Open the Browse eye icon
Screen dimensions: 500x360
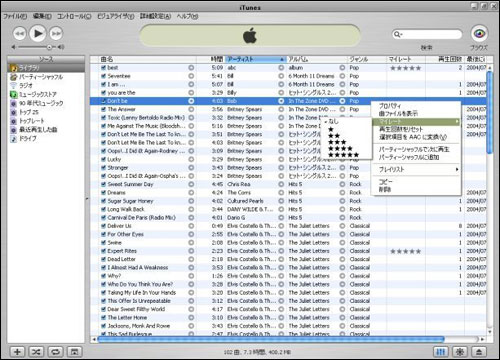coord(479,33)
